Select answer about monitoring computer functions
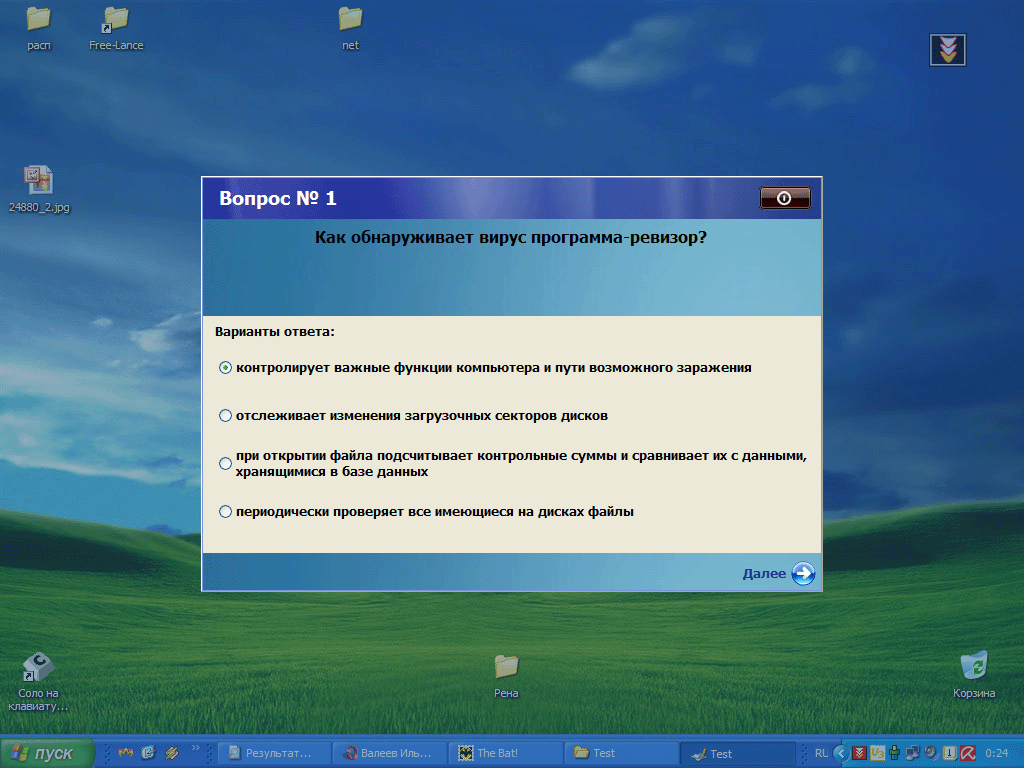 point(224,368)
